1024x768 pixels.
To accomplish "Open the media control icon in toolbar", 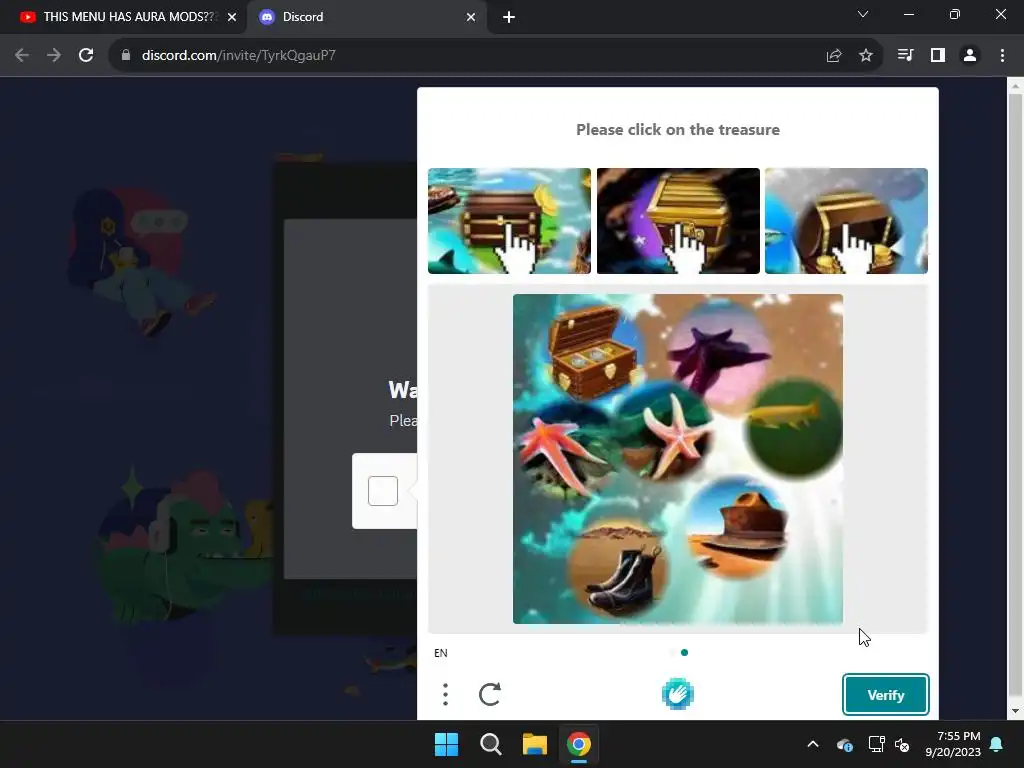I will click(x=905, y=56).
